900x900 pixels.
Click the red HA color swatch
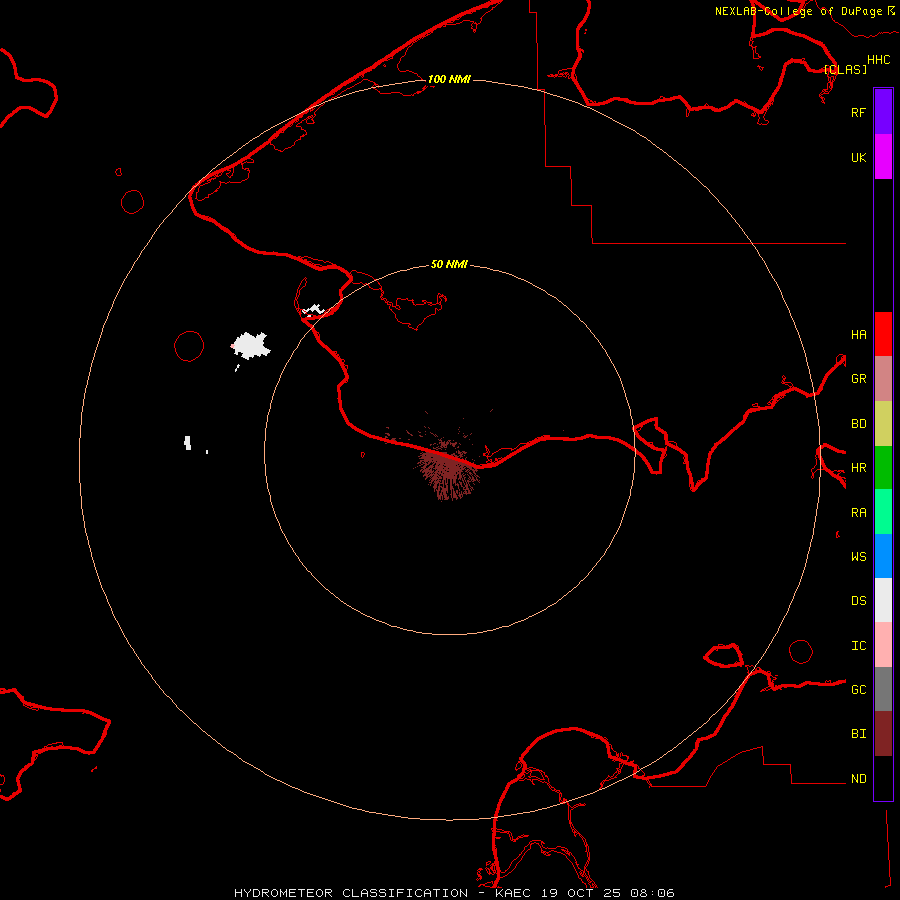(x=883, y=334)
